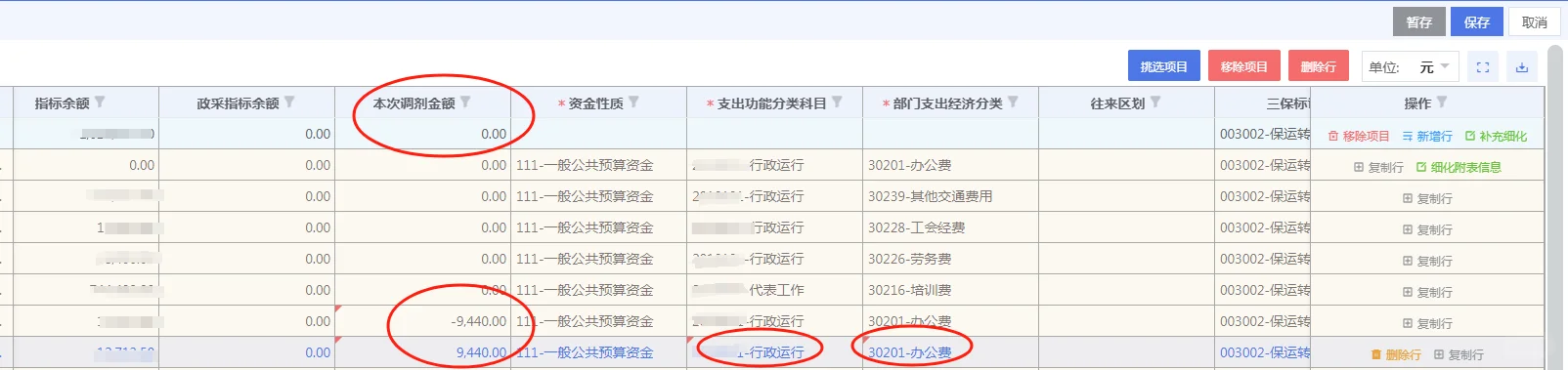Click filter icon on 指标余额 column
Image resolution: width=1568 pixels, height=370 pixels.
[x=100, y=103]
